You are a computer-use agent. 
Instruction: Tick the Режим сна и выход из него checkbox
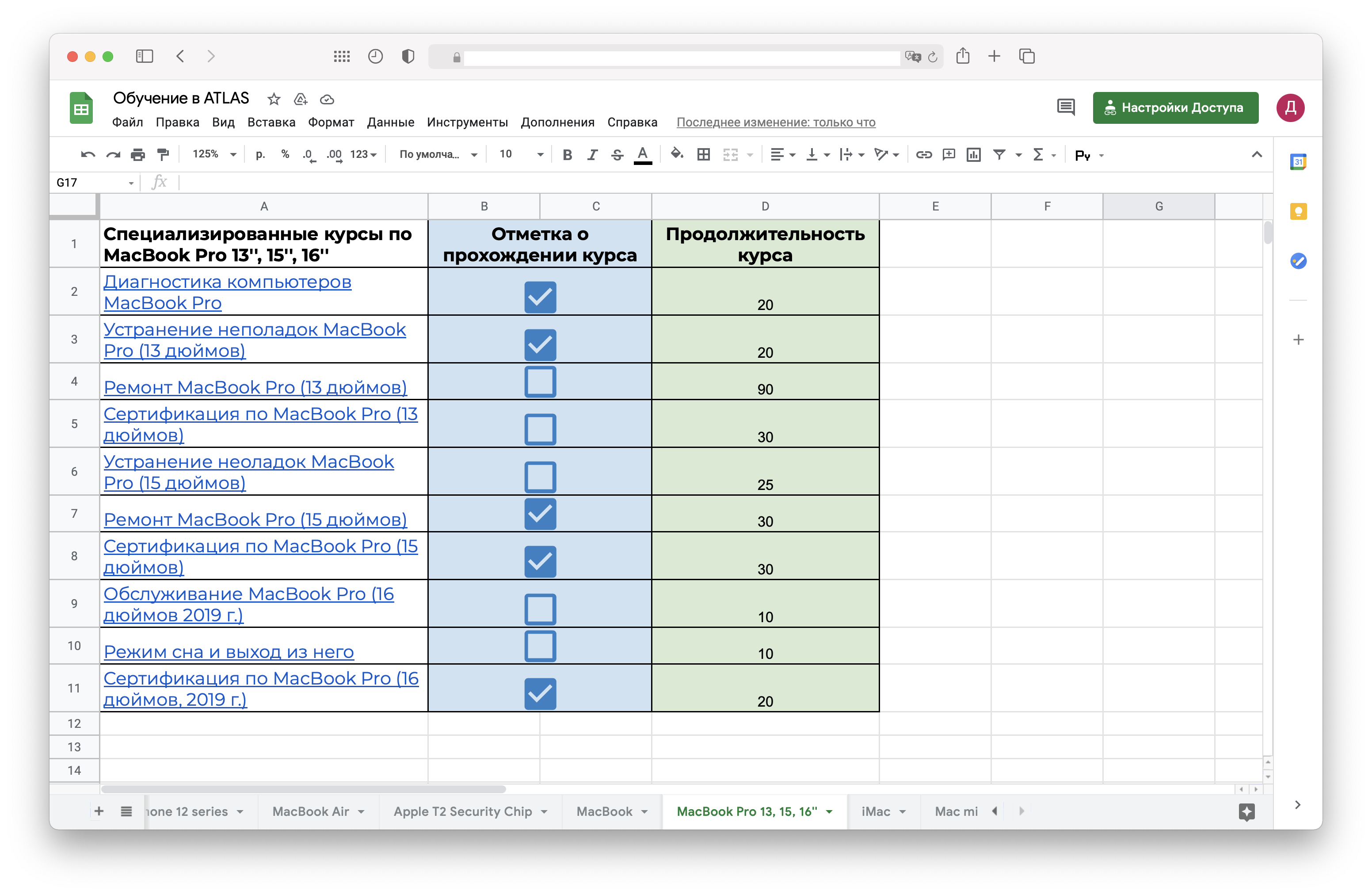coord(540,646)
